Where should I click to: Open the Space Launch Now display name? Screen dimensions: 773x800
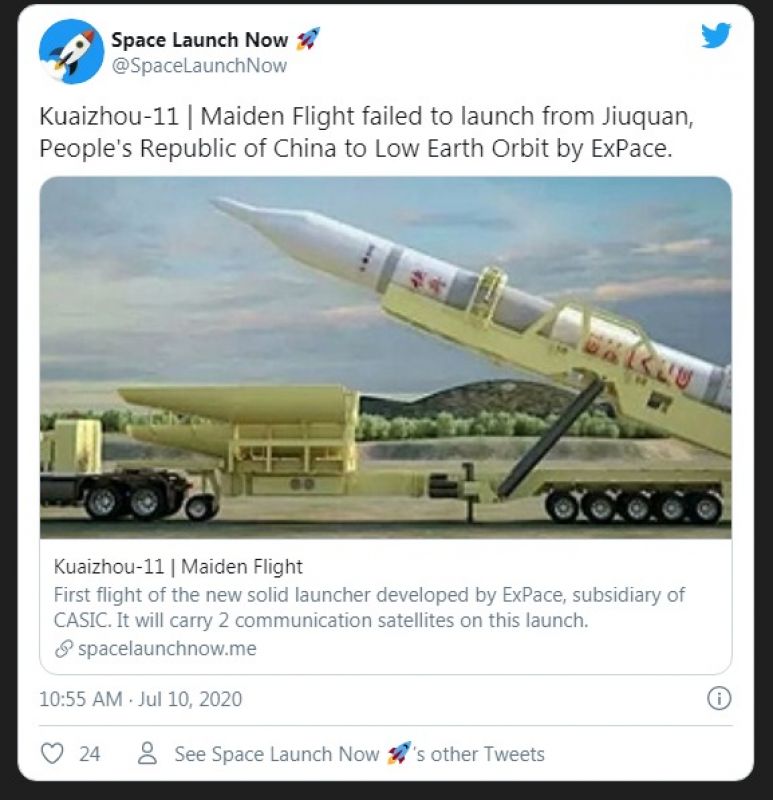[x=200, y=40]
